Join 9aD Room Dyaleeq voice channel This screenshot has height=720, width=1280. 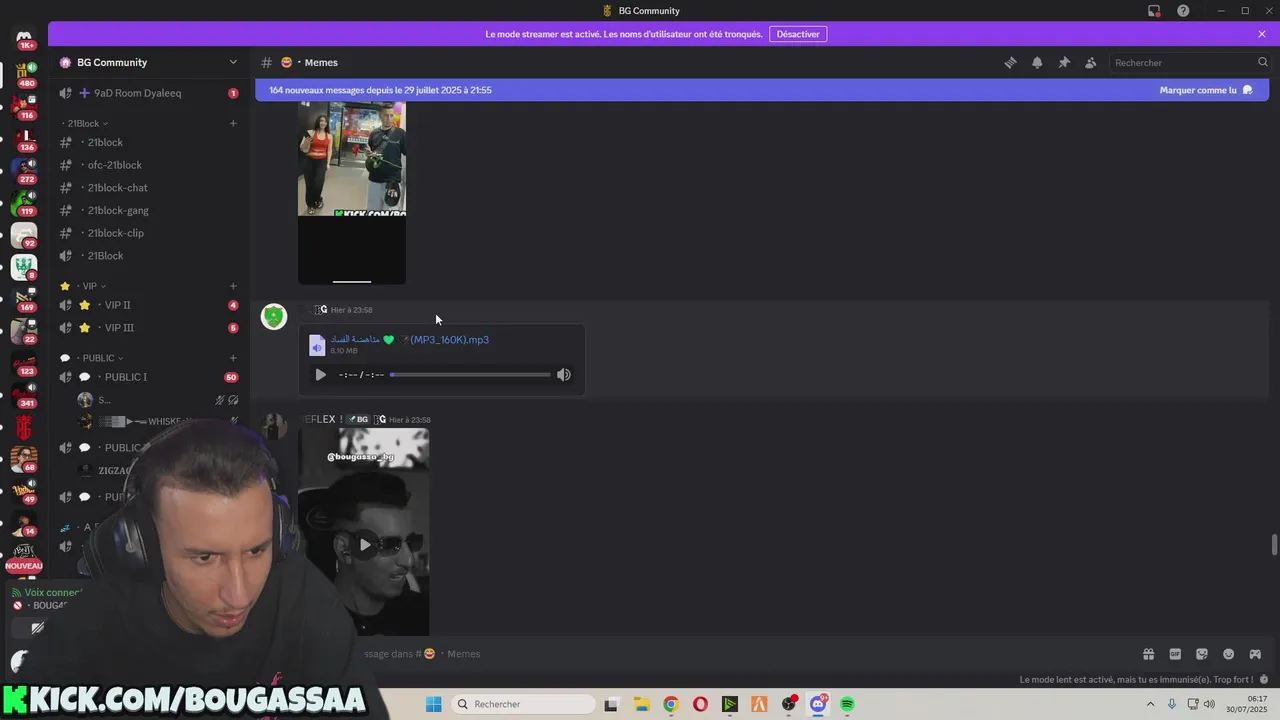click(x=149, y=93)
